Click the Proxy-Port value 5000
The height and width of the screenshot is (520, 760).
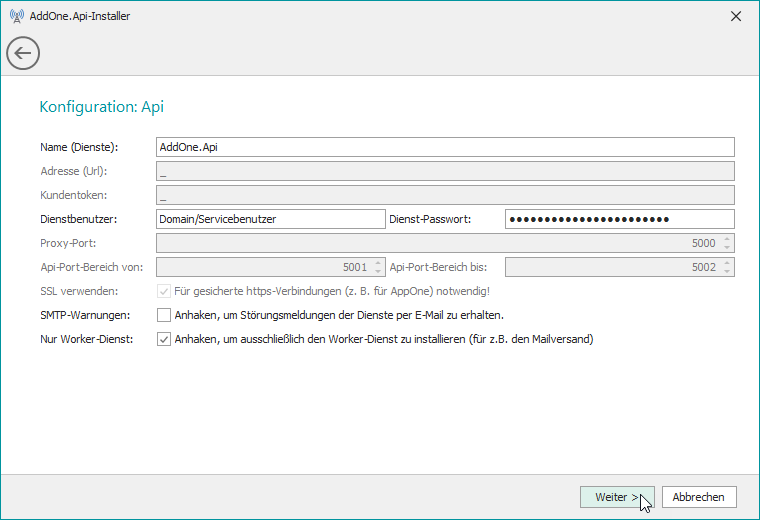(x=703, y=243)
